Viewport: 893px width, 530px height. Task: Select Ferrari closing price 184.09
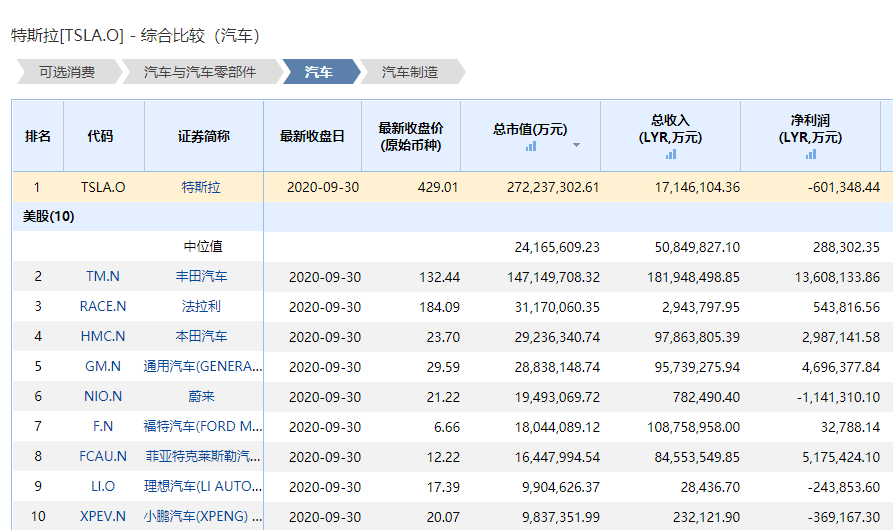(x=439, y=307)
